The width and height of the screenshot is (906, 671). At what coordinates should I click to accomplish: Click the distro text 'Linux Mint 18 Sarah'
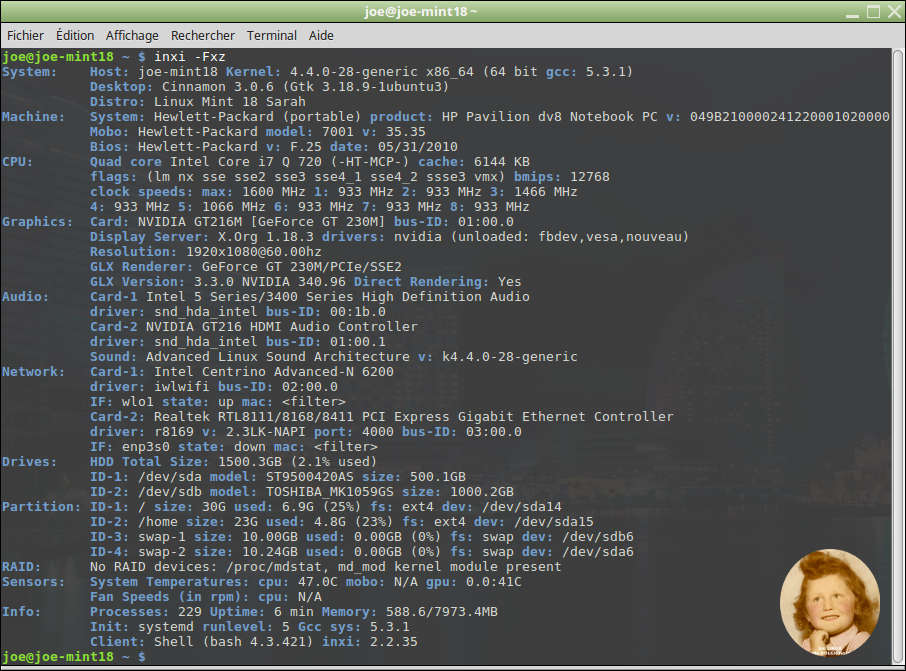tap(229, 102)
